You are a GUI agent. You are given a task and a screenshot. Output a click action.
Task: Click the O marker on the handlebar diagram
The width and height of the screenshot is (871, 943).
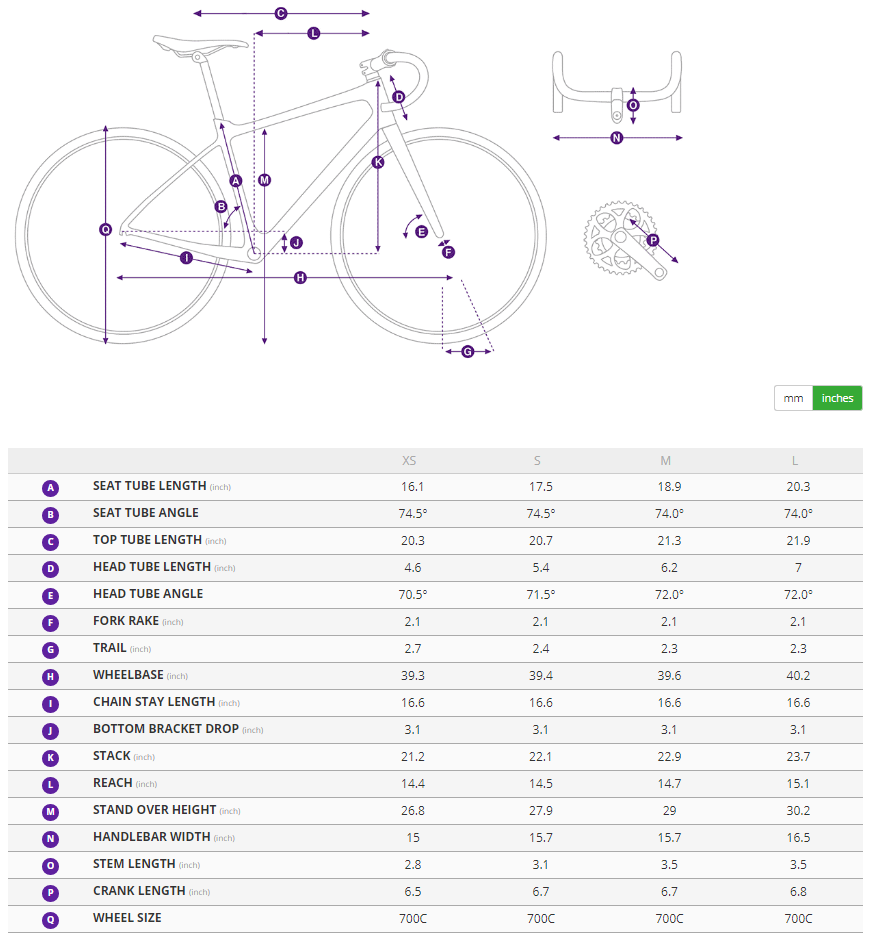[x=632, y=105]
